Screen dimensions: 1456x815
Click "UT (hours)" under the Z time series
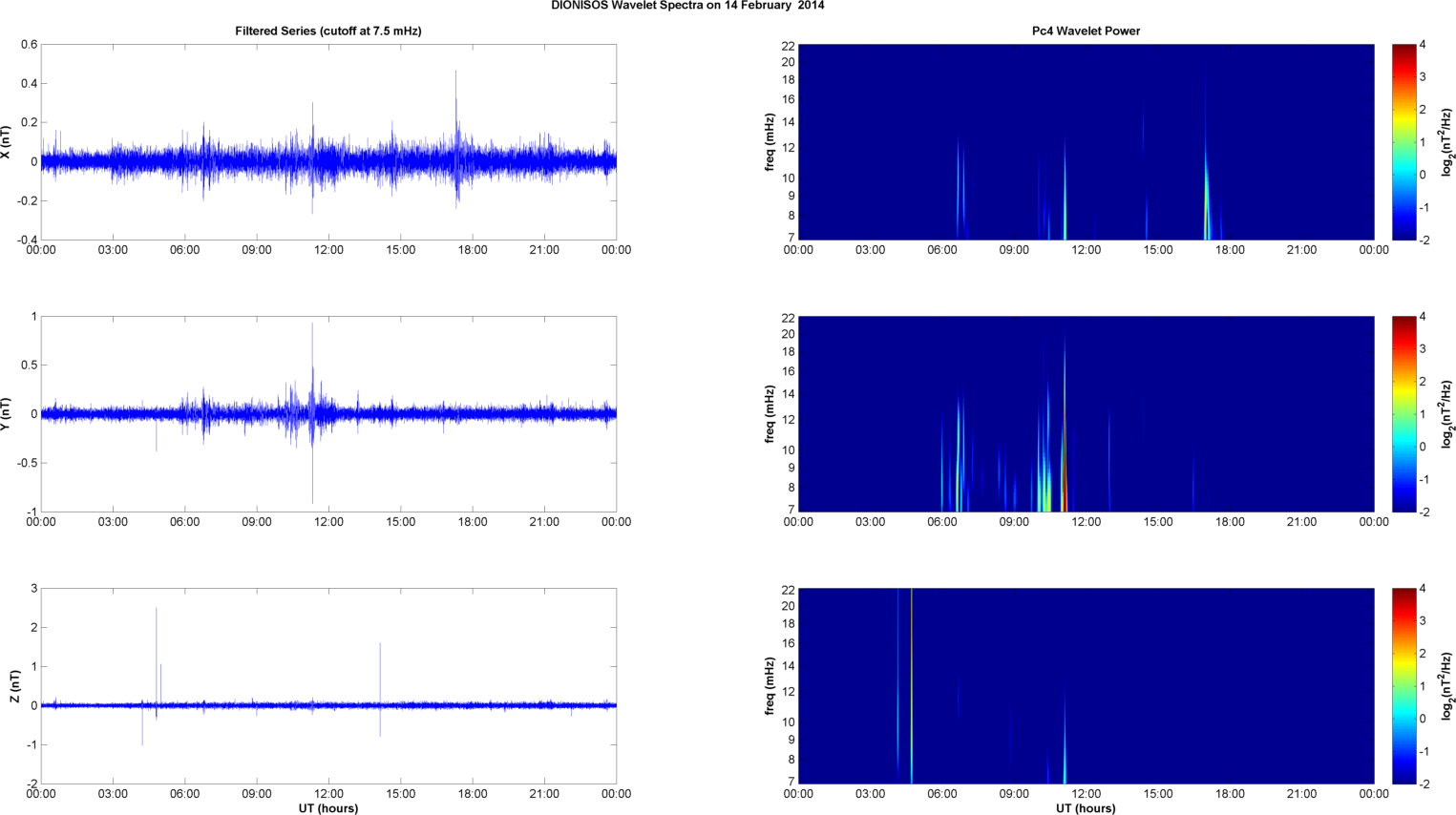point(328,808)
